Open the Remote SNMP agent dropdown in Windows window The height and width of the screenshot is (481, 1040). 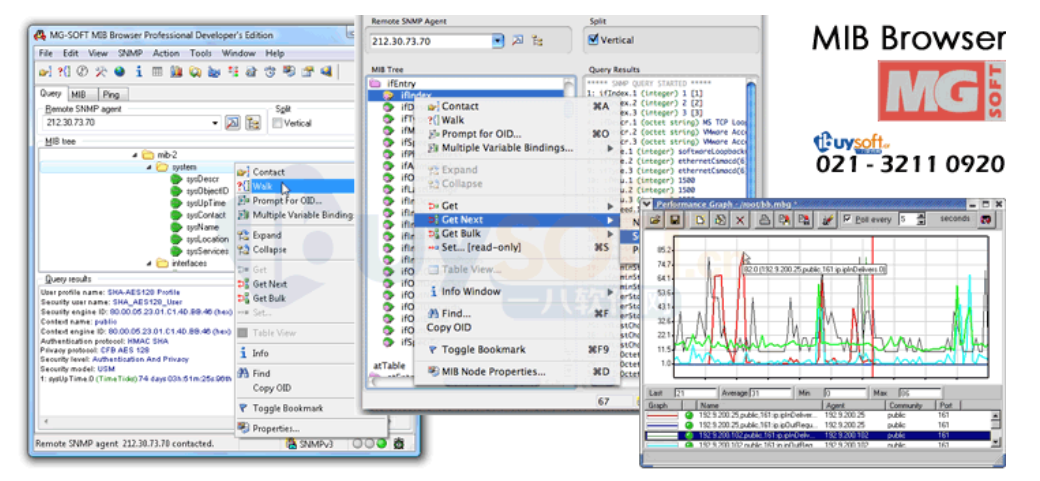(215, 123)
